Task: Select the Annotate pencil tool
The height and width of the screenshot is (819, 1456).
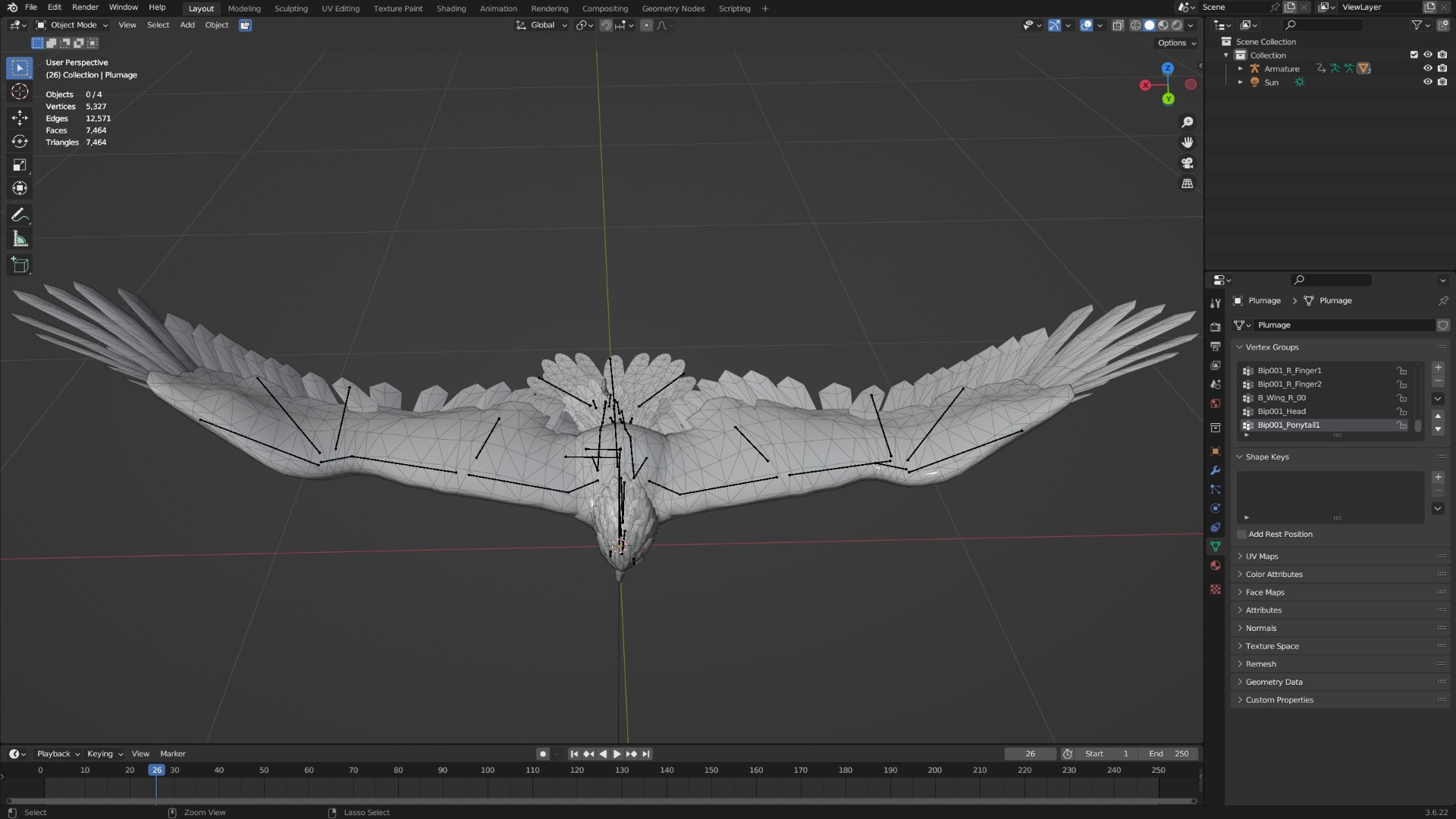Action: pos(20,215)
